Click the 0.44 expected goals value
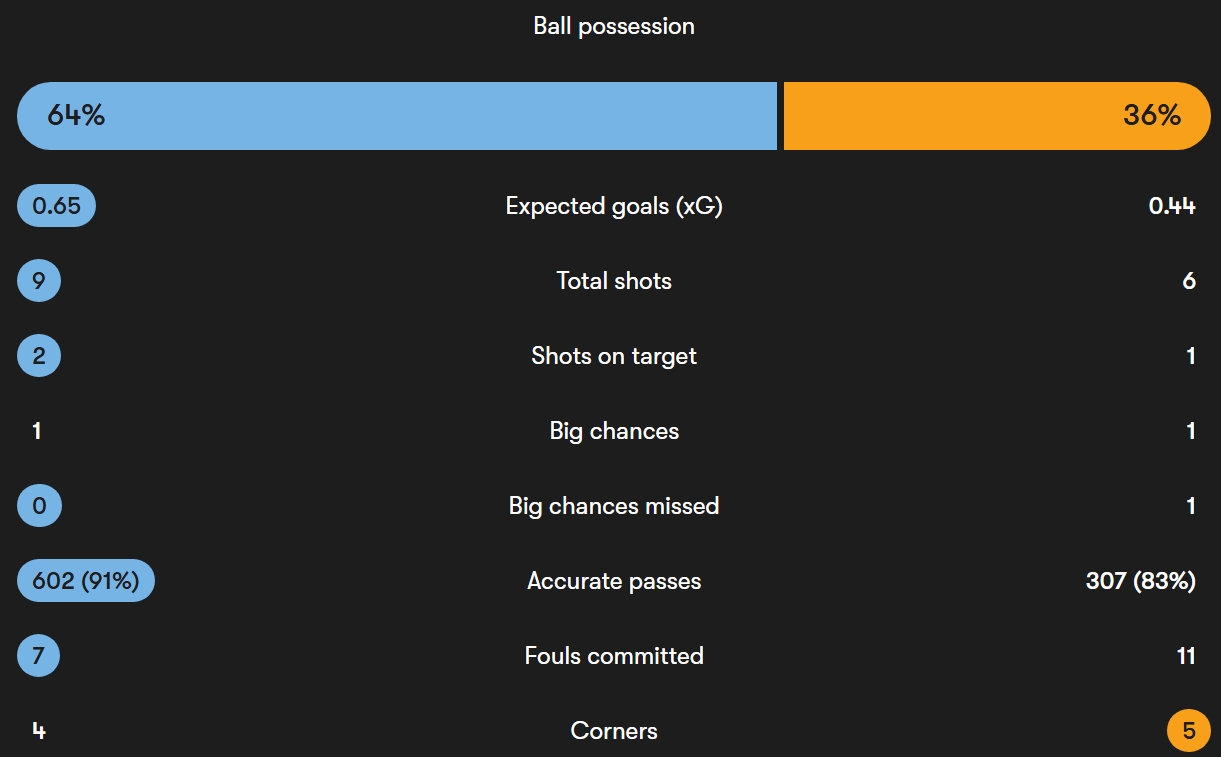This screenshot has height=757, width=1221. coord(1172,206)
